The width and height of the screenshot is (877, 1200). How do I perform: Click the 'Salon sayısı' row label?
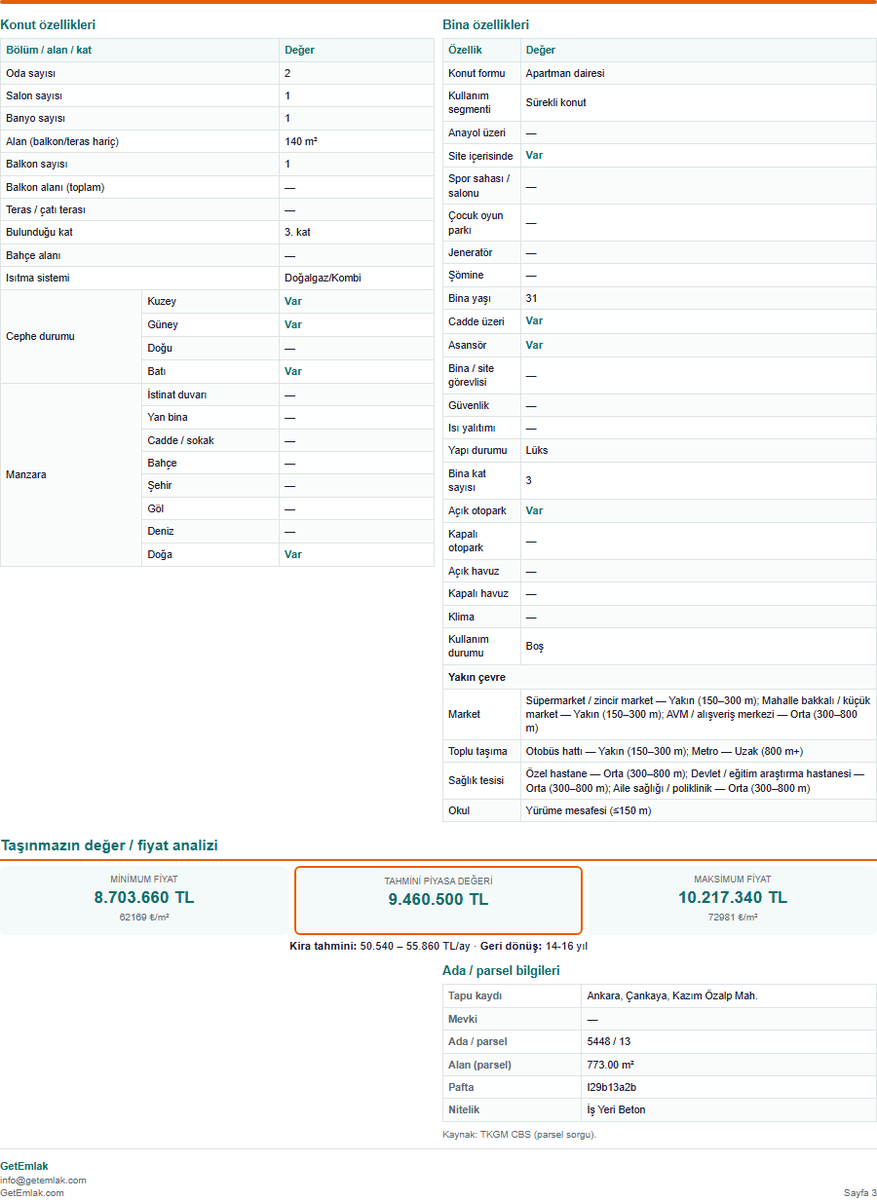point(34,96)
